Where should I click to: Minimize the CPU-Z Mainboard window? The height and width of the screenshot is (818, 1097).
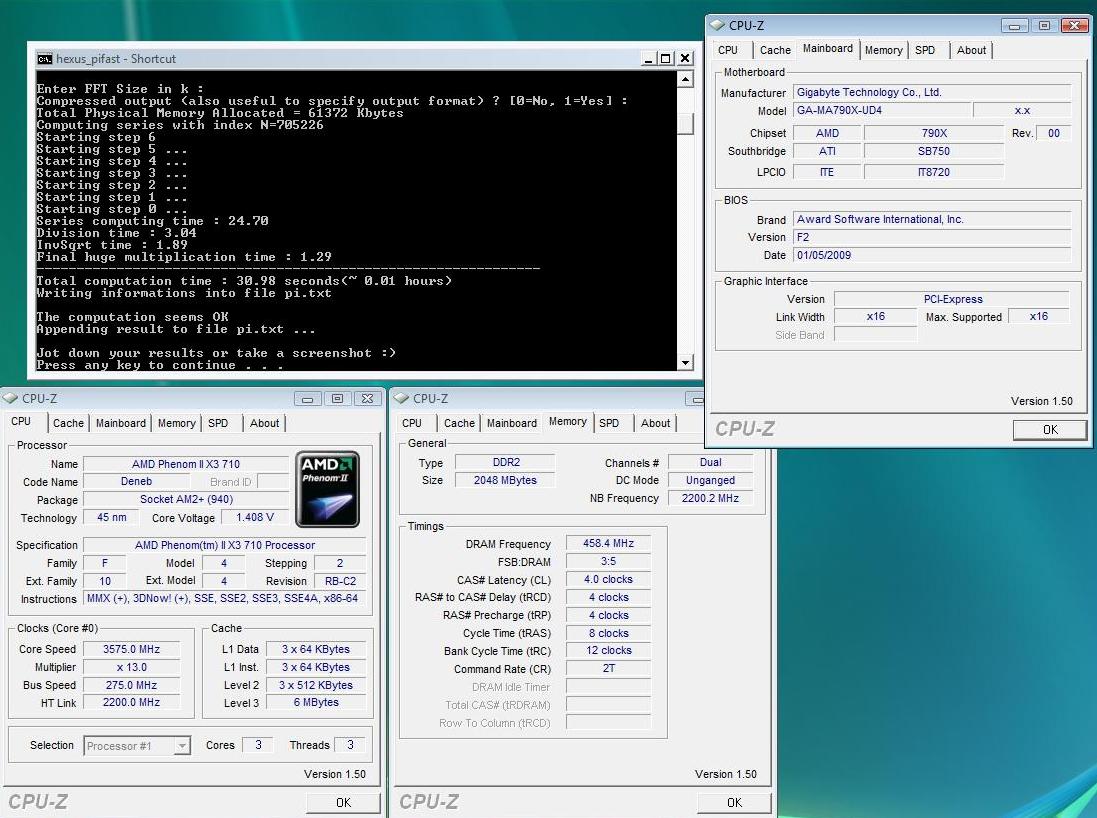(1014, 26)
